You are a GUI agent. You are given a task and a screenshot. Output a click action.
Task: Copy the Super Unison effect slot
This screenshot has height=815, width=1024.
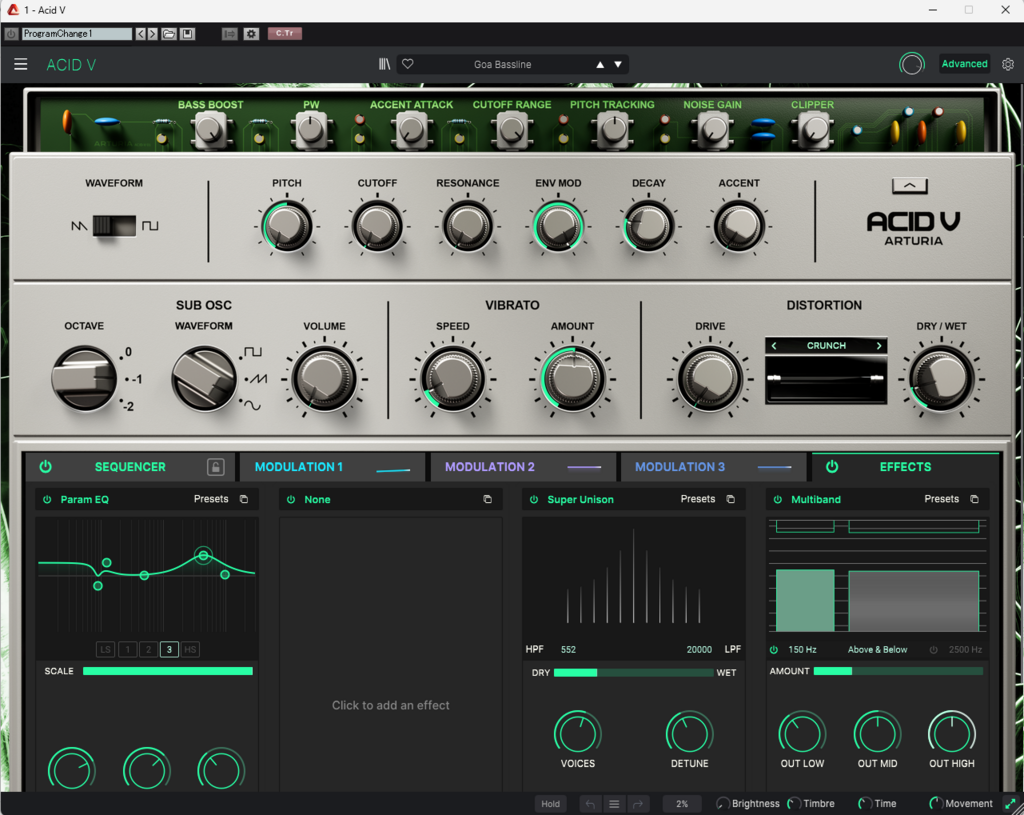(x=731, y=499)
